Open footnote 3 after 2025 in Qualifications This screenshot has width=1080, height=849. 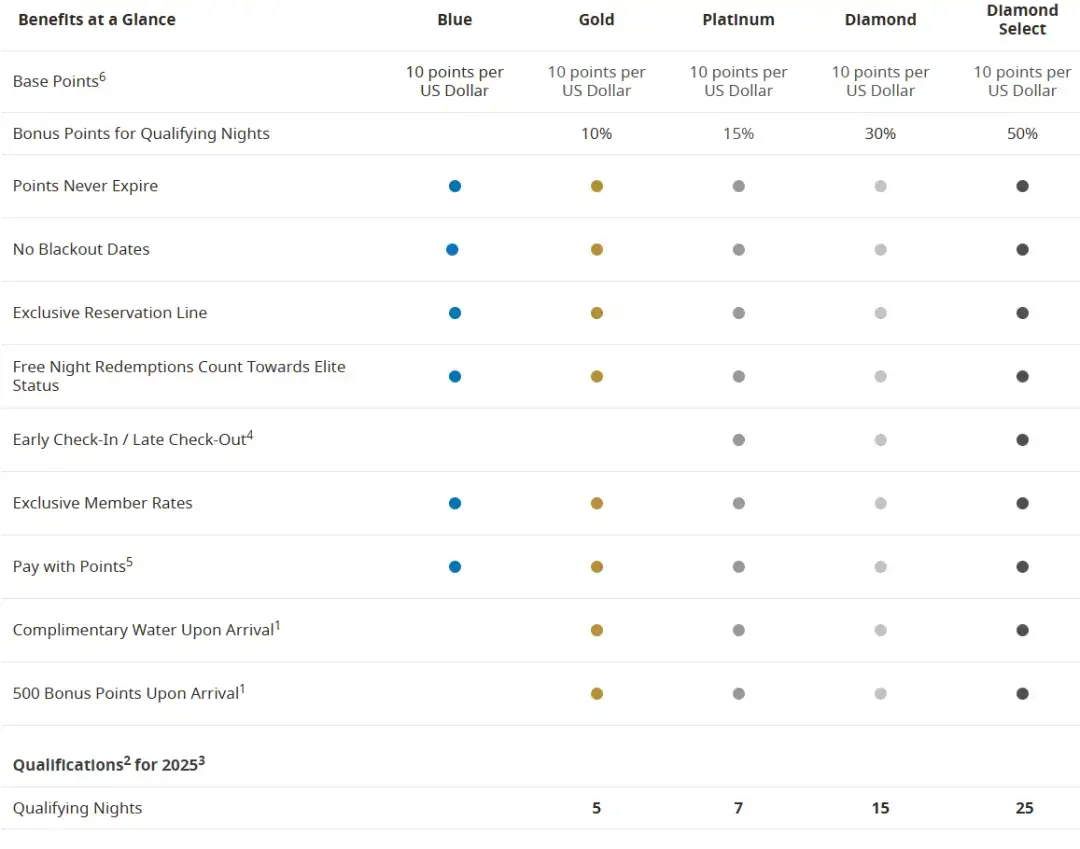tap(201, 760)
